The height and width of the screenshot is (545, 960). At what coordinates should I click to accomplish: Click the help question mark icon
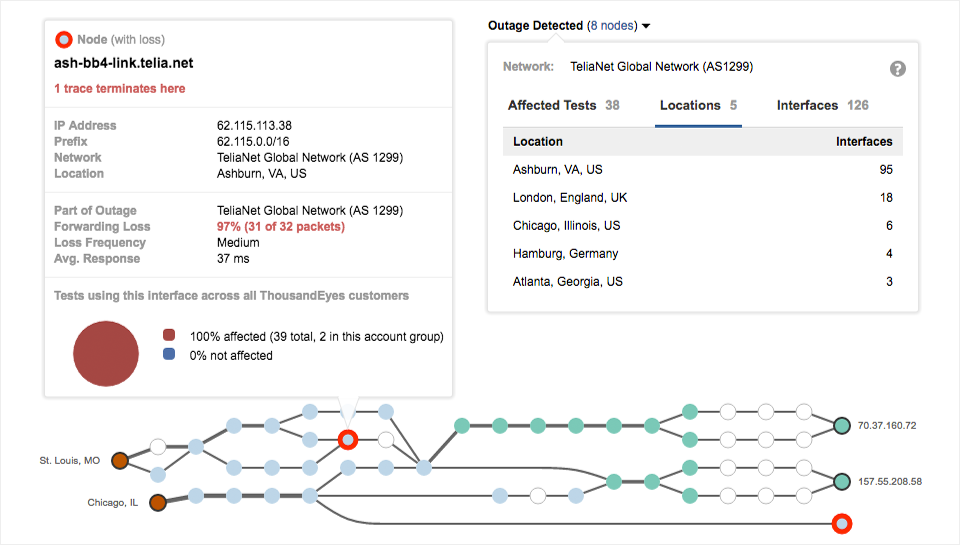click(x=898, y=68)
